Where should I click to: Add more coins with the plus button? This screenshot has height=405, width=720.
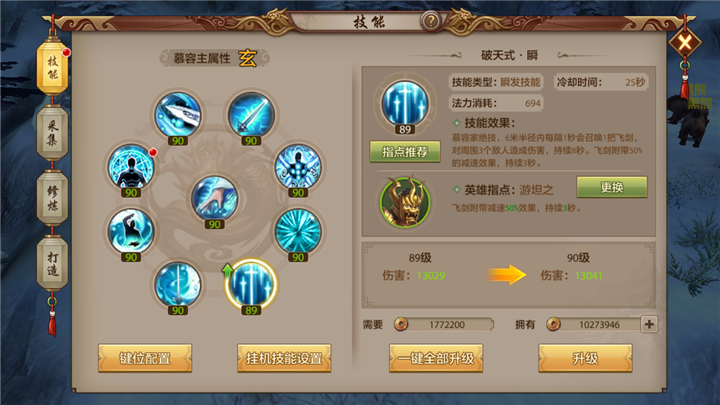point(649,324)
